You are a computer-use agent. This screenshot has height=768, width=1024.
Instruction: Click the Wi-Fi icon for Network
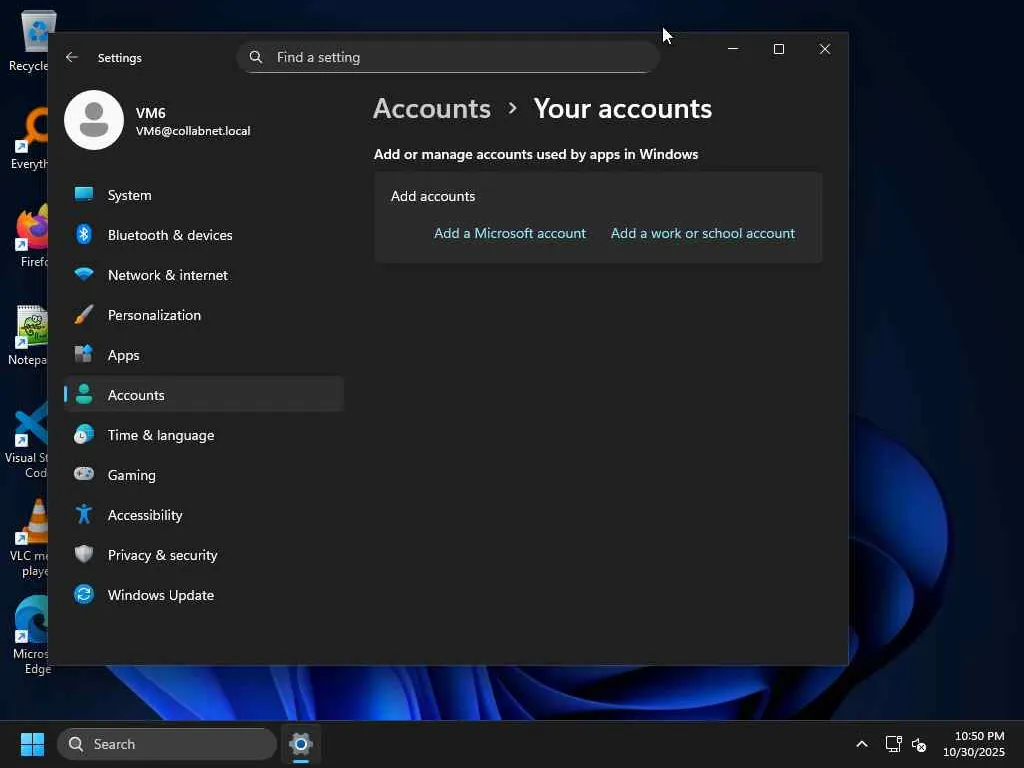point(84,275)
